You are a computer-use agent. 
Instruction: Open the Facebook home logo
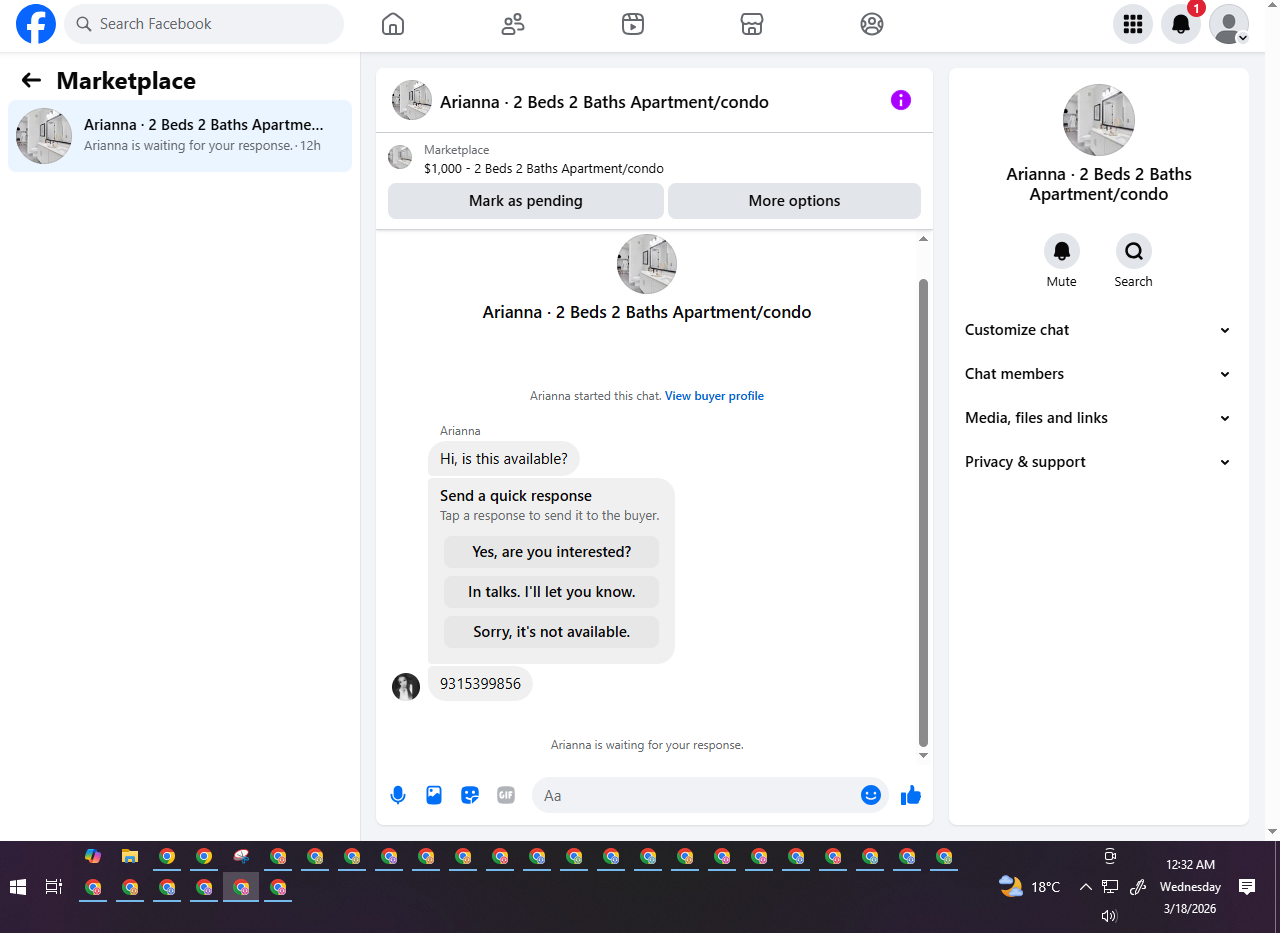tap(36, 24)
